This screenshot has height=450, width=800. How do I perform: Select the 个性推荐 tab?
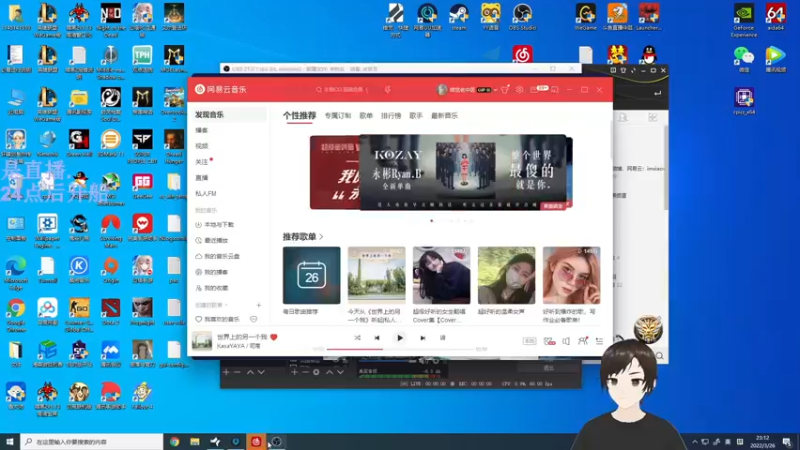coord(299,116)
